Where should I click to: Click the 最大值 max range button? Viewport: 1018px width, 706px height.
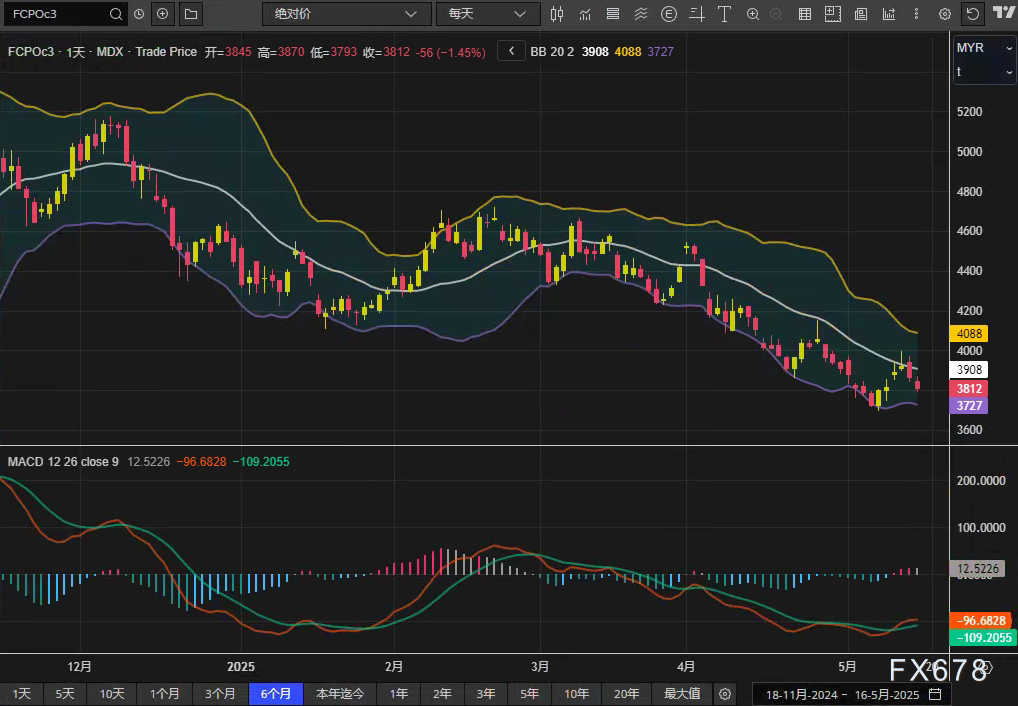tap(682, 694)
